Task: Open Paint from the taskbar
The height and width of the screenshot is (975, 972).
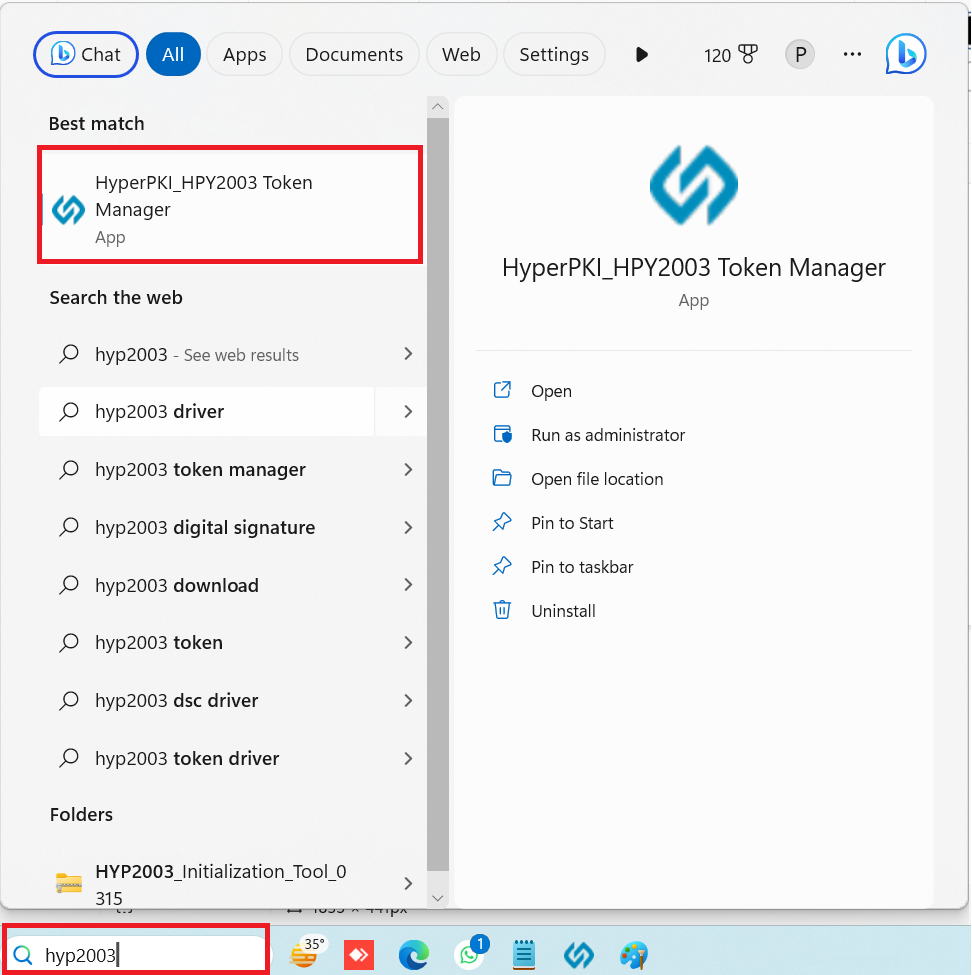Action: pyautogui.click(x=634, y=955)
